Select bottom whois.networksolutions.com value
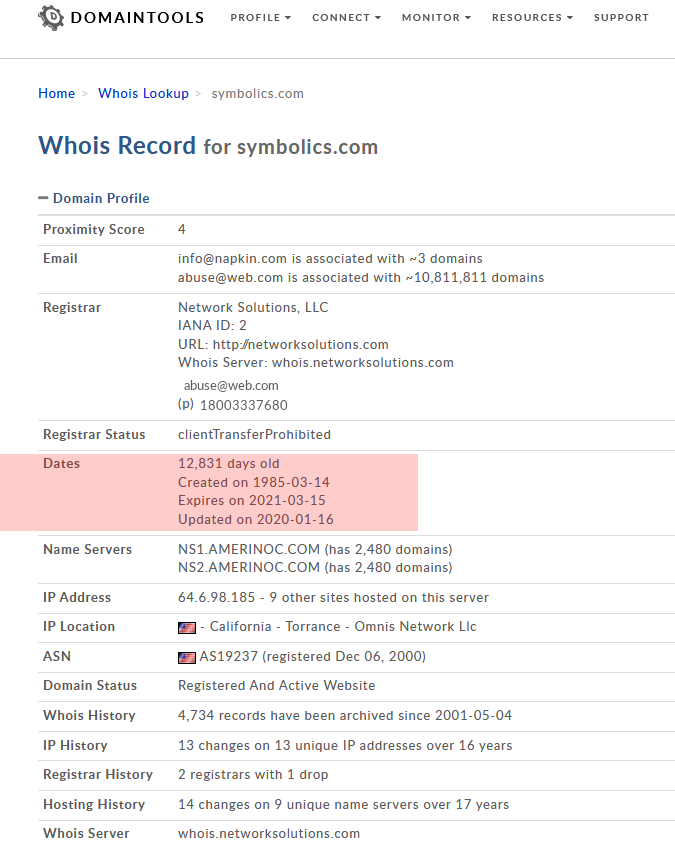This screenshot has height=845, width=675. tap(269, 834)
